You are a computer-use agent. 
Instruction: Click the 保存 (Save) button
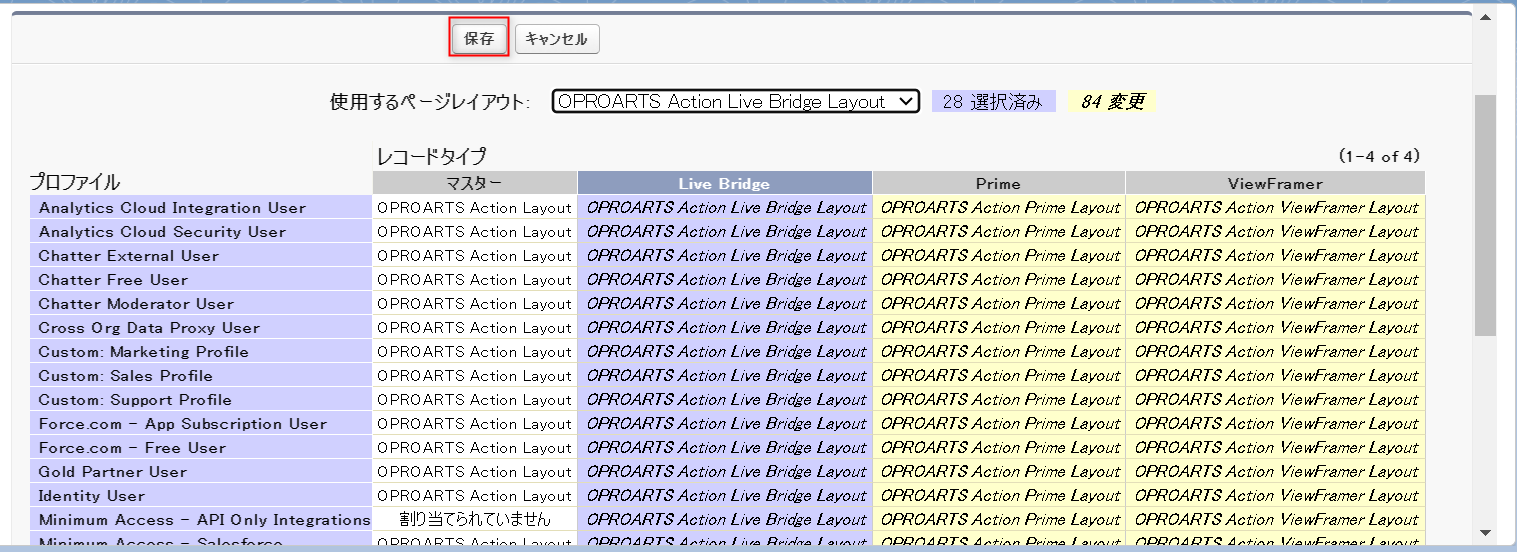pyautogui.click(x=479, y=39)
